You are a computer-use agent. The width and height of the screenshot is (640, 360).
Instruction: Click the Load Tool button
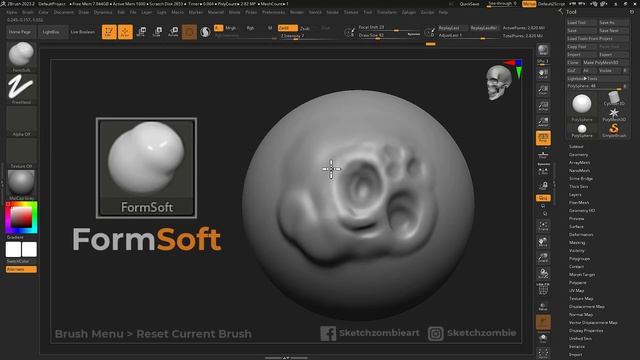click(x=582, y=22)
